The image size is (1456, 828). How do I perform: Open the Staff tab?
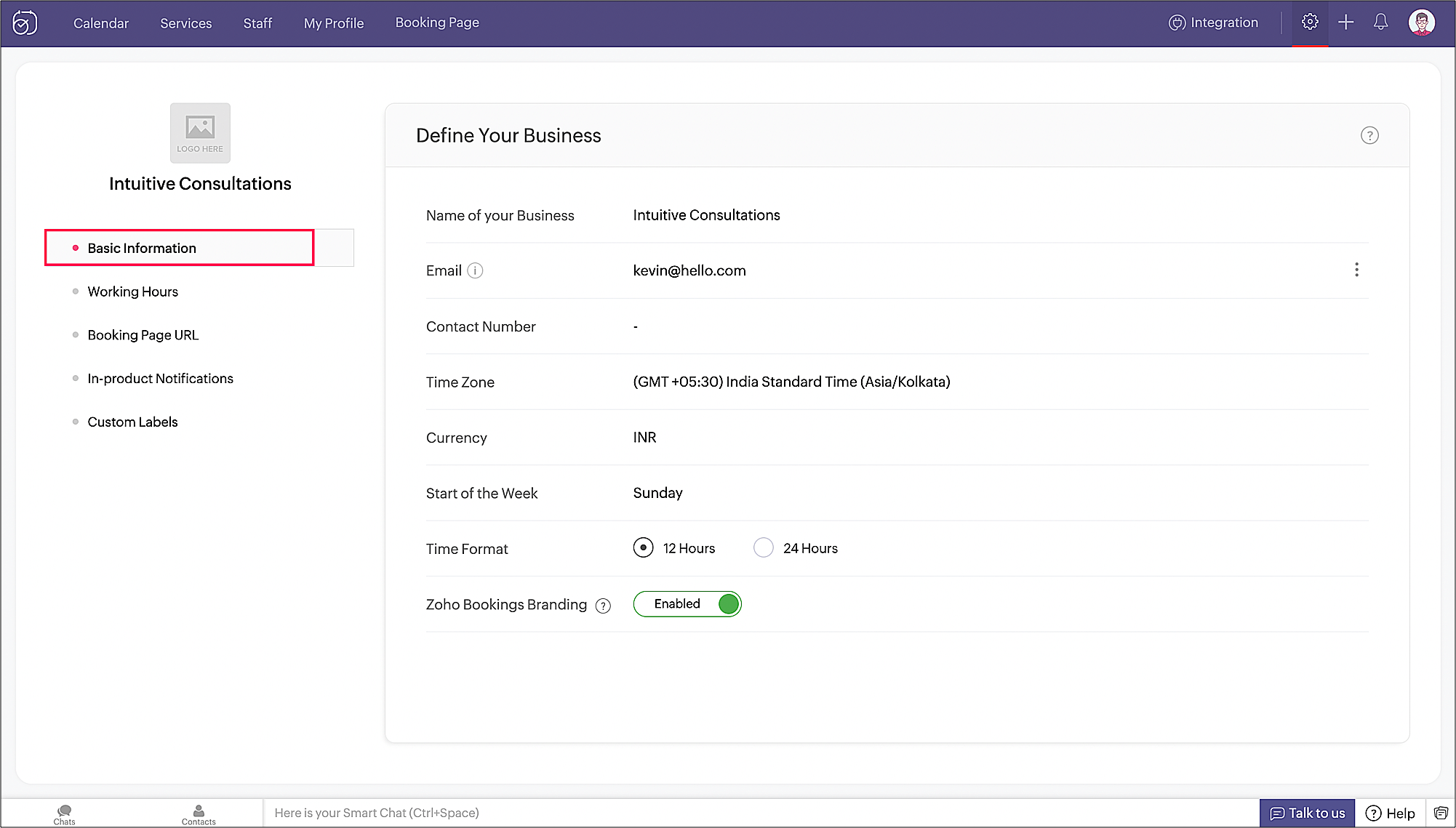(x=257, y=23)
